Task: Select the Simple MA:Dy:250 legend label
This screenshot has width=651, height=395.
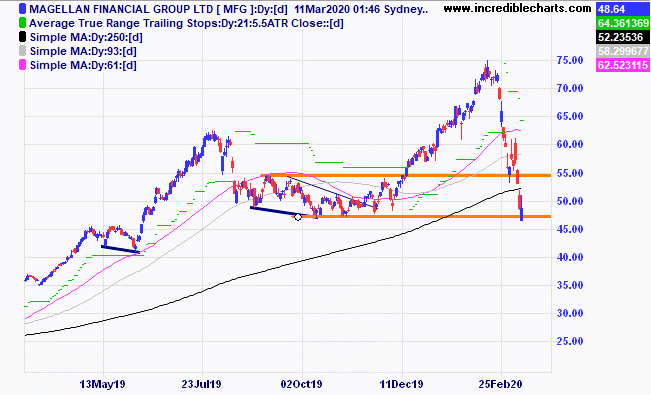Action: click(86, 37)
